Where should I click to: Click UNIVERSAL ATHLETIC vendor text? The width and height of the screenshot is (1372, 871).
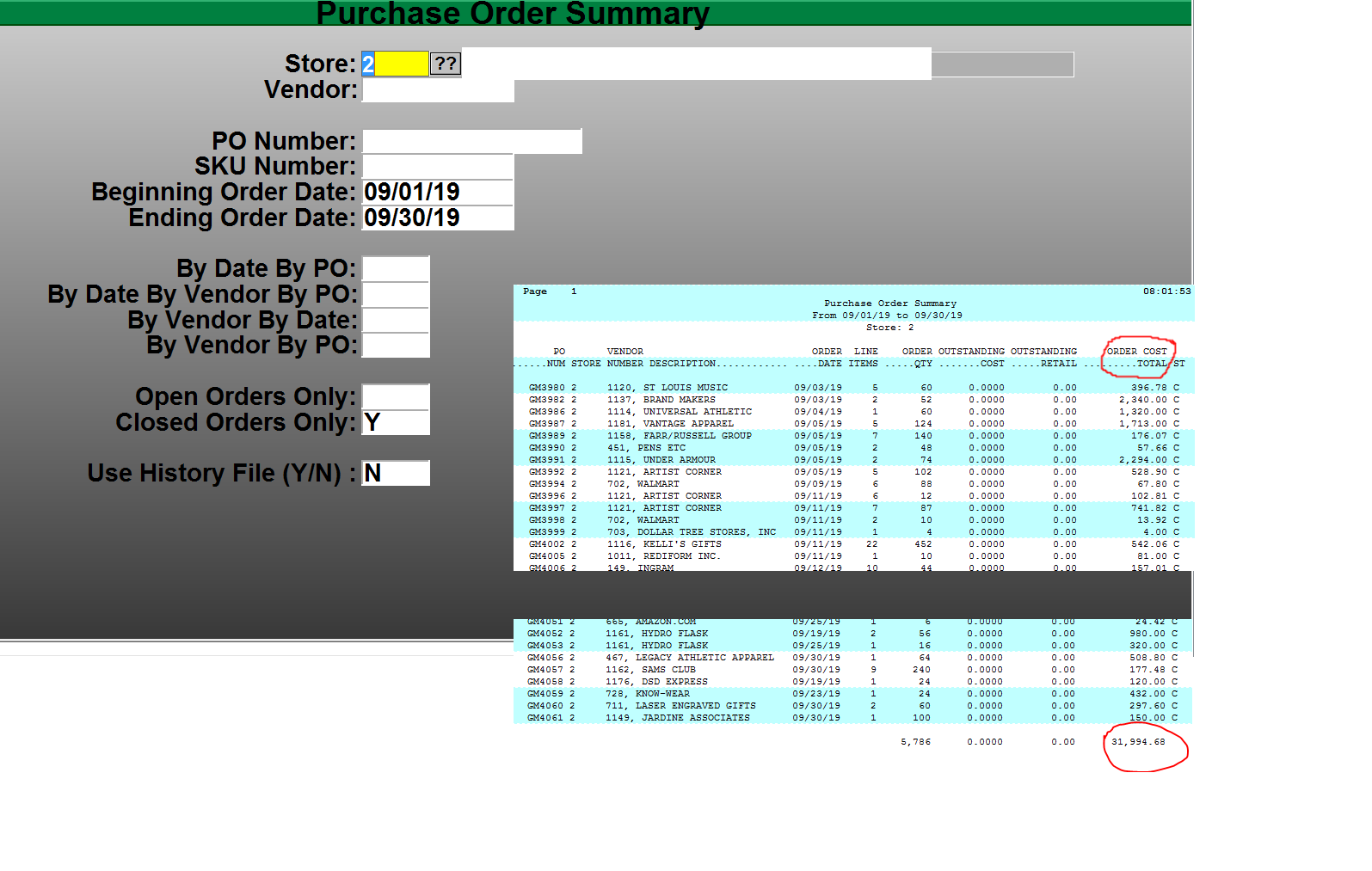click(x=698, y=412)
